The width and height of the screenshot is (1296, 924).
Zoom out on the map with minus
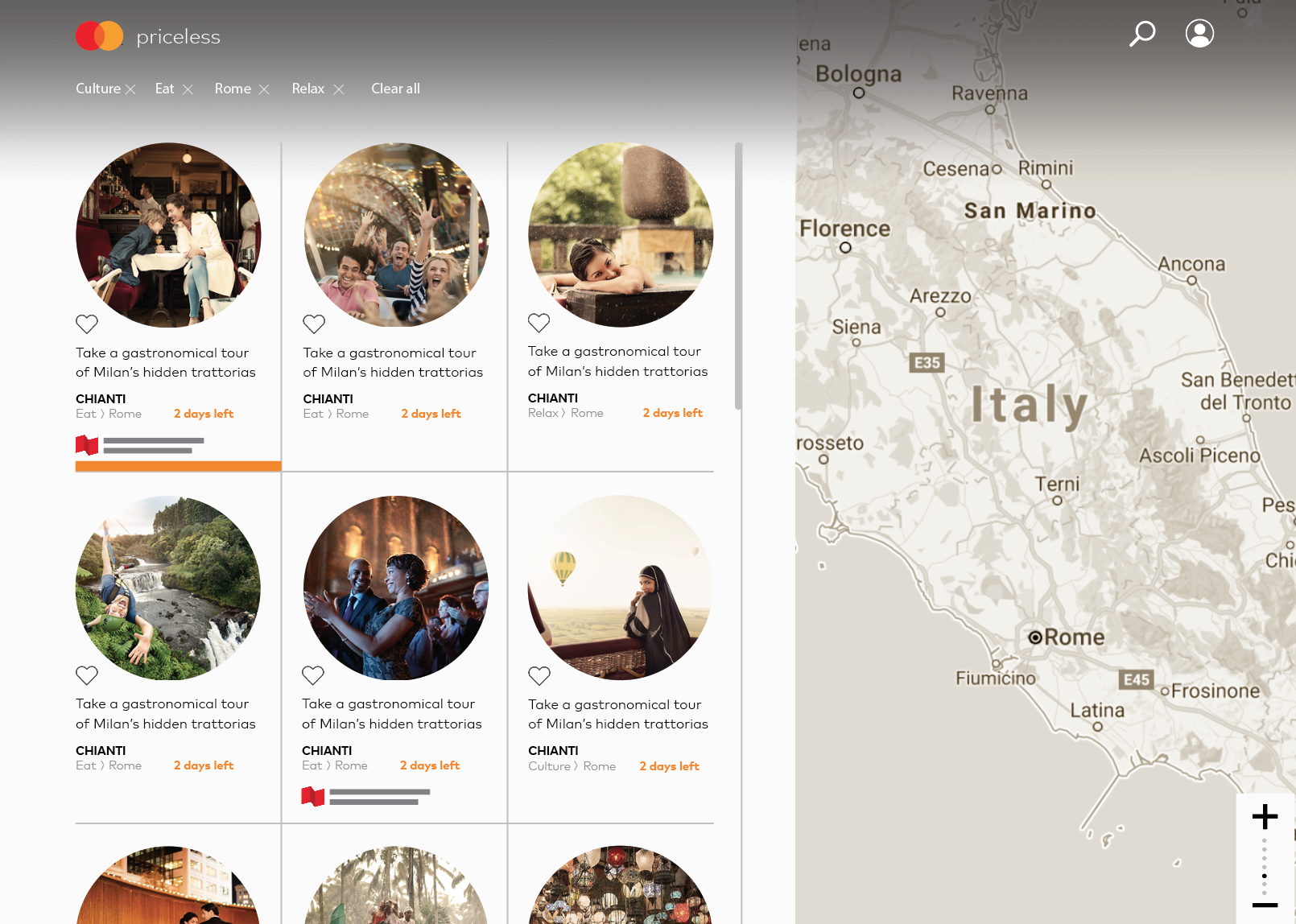(1265, 905)
